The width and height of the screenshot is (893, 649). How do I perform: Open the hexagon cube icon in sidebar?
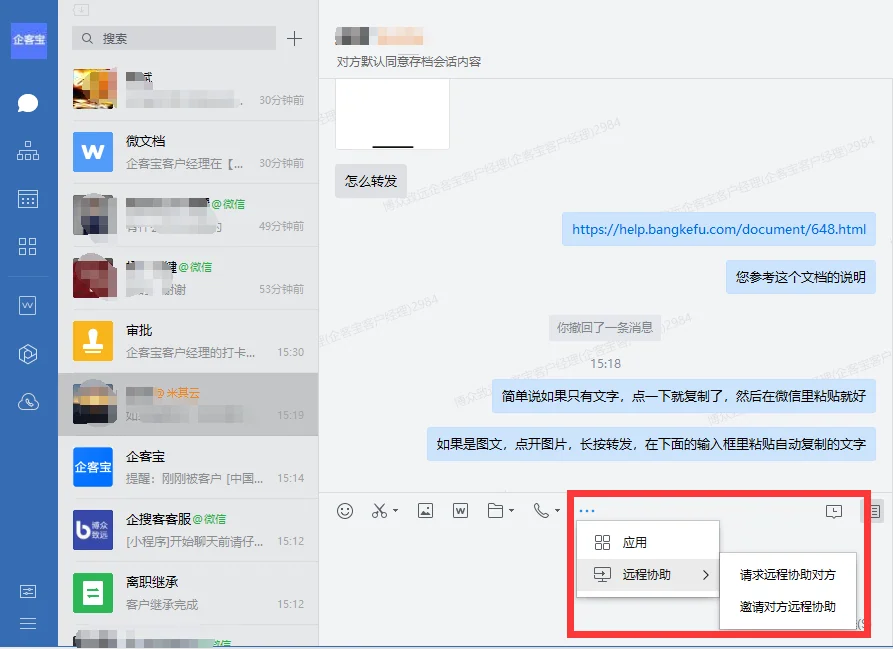click(x=28, y=354)
